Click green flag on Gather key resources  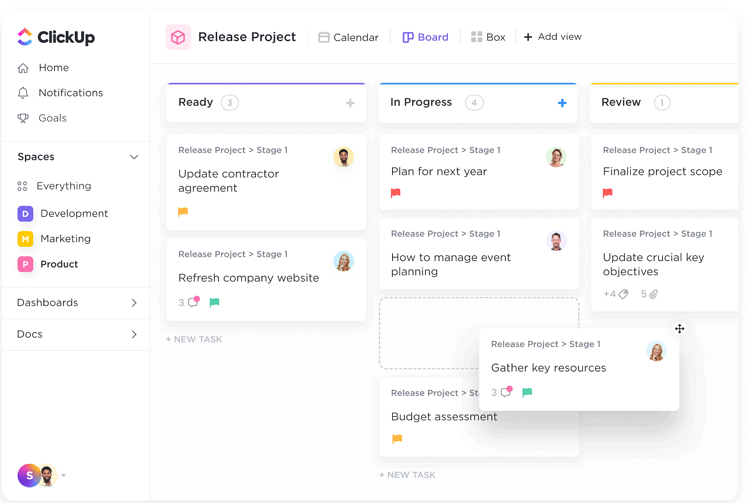[x=527, y=392]
